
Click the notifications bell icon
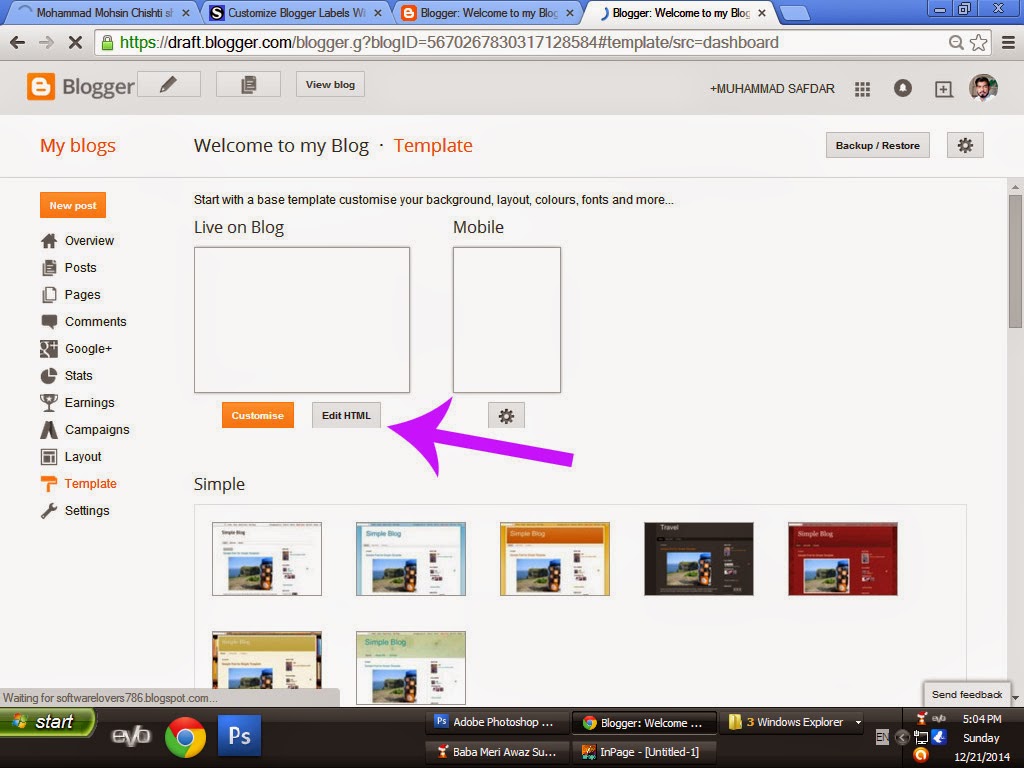[x=902, y=89]
